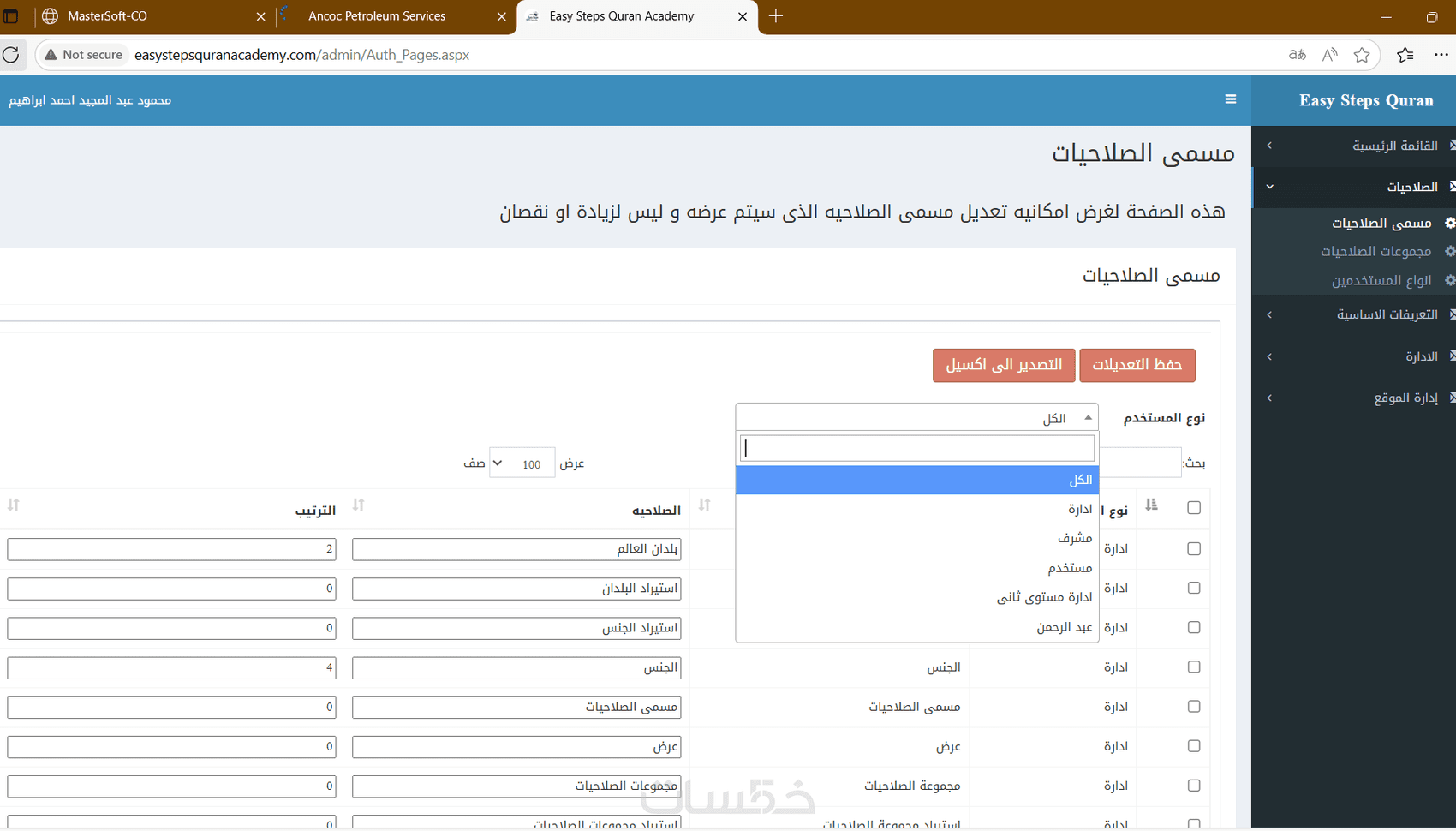Screen dimensions: 1456x831
Task: Select عبد الرحمن in the dropdown list
Action: click(916, 627)
